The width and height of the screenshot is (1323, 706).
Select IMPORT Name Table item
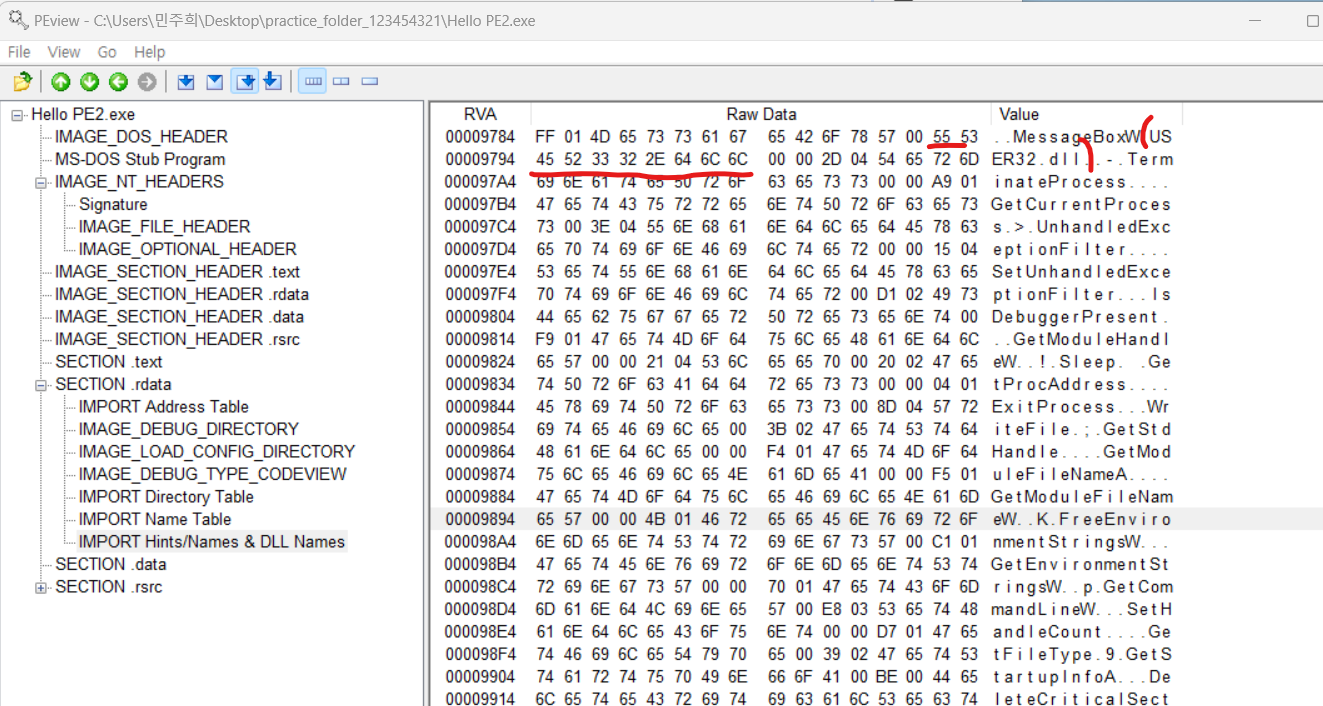[155, 519]
